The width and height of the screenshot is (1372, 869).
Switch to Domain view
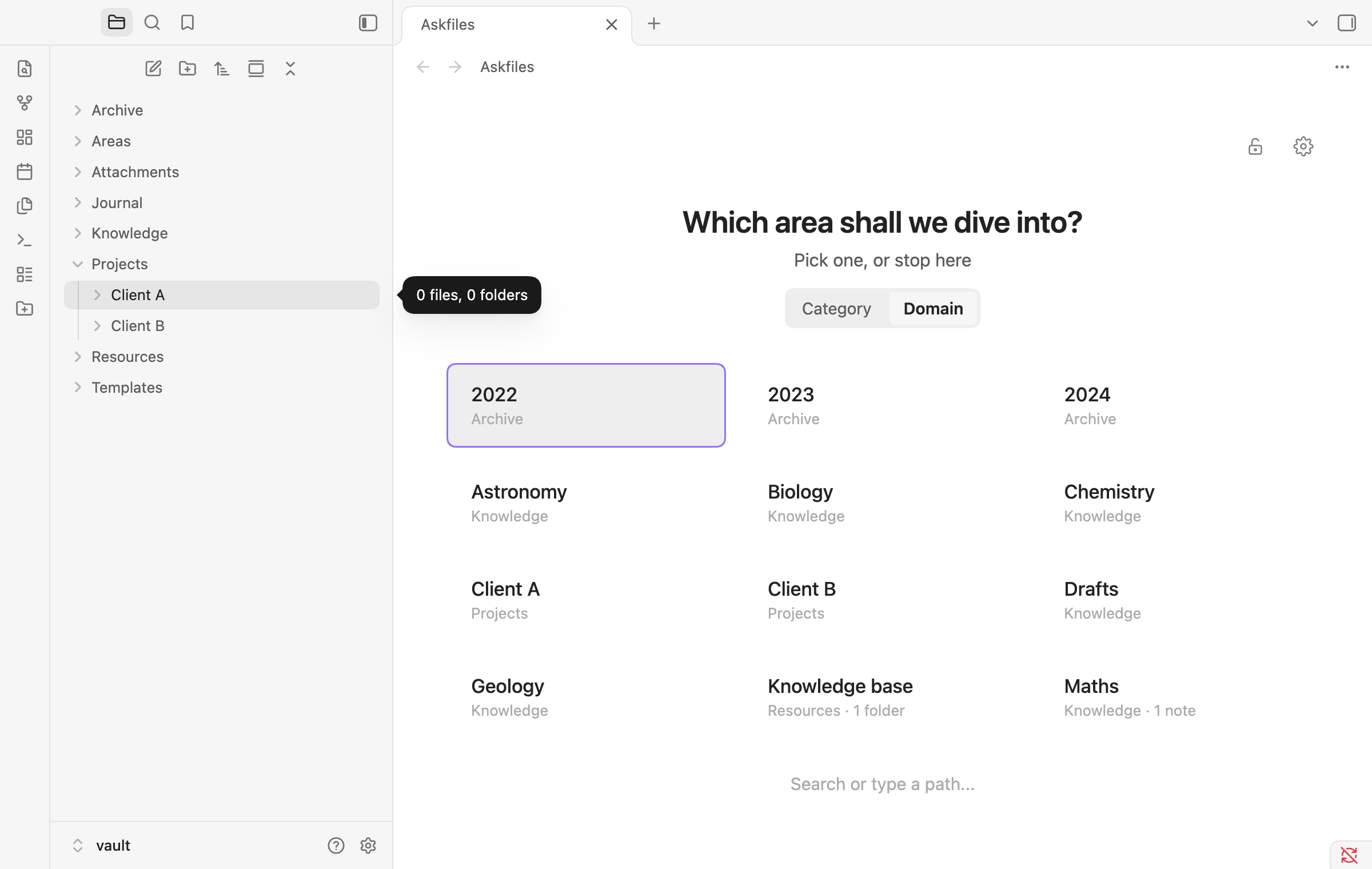(x=933, y=309)
